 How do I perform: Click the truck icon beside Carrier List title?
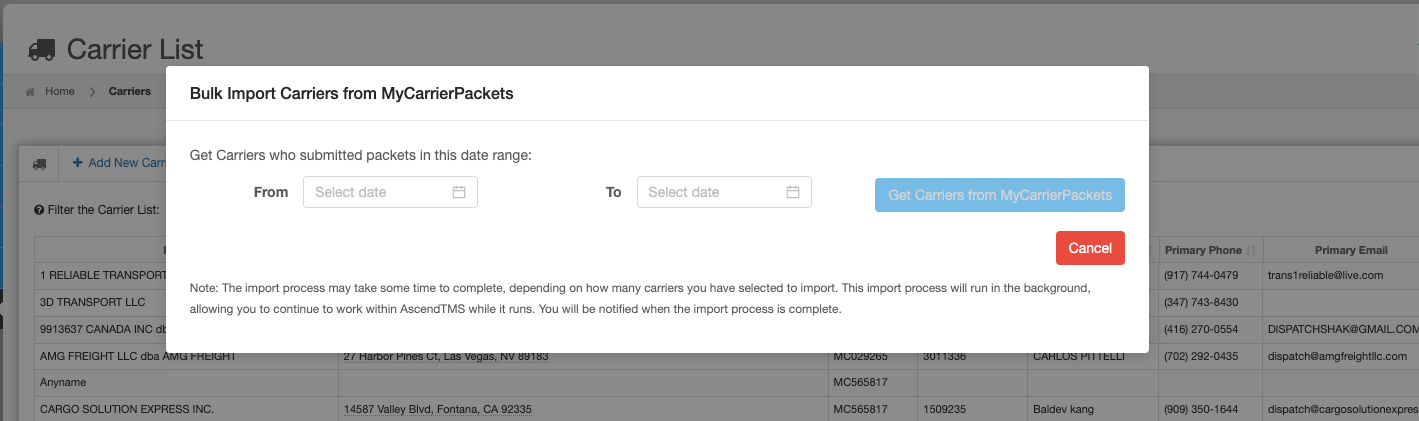pyautogui.click(x=41, y=49)
